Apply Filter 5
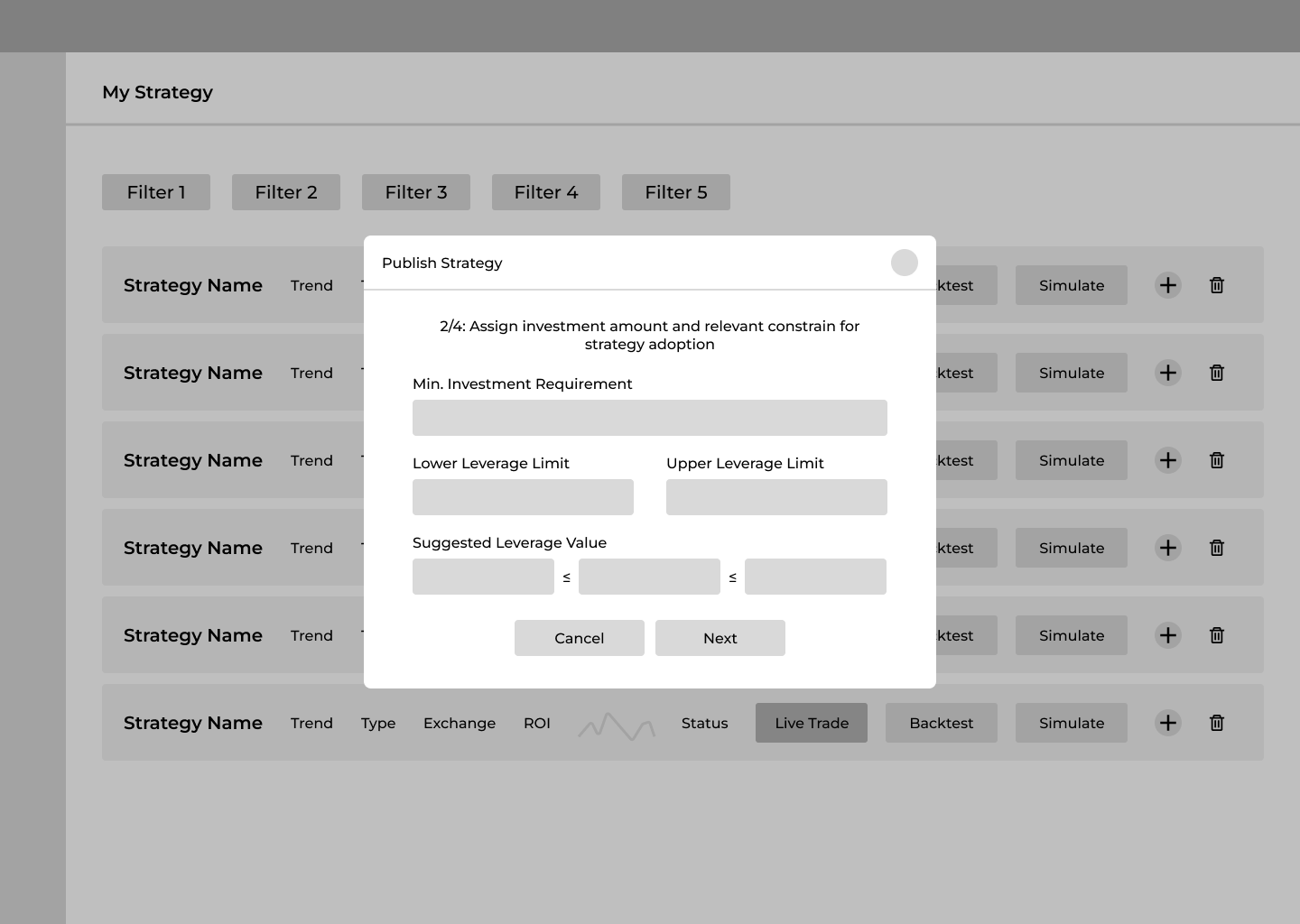Image resolution: width=1300 pixels, height=924 pixels. tap(676, 192)
